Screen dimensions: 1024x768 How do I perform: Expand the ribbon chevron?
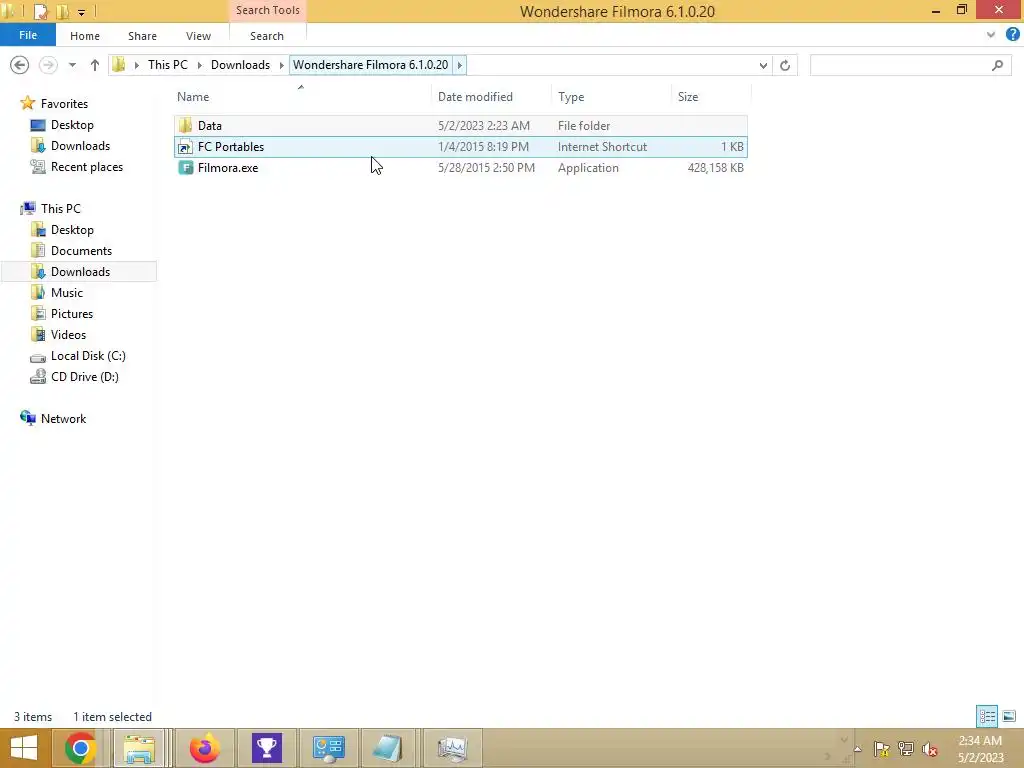[990, 35]
